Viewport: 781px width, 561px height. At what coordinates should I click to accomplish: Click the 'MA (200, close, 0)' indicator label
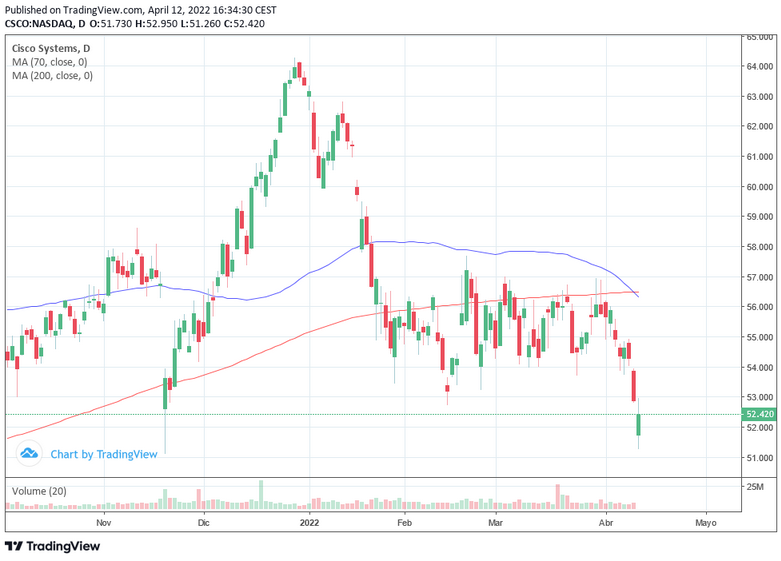click(x=52, y=76)
